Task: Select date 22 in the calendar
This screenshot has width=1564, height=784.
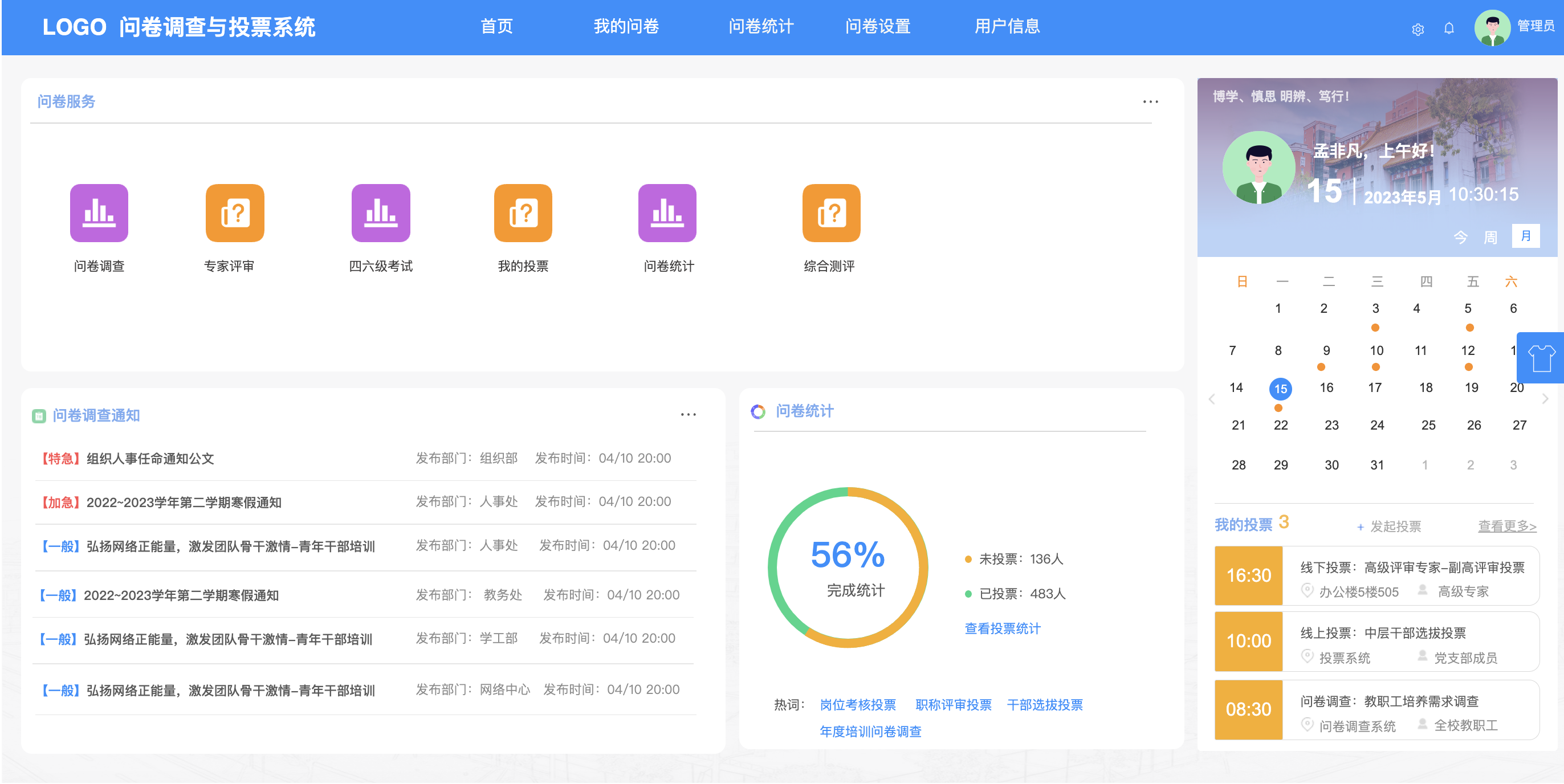Action: coord(1281,425)
